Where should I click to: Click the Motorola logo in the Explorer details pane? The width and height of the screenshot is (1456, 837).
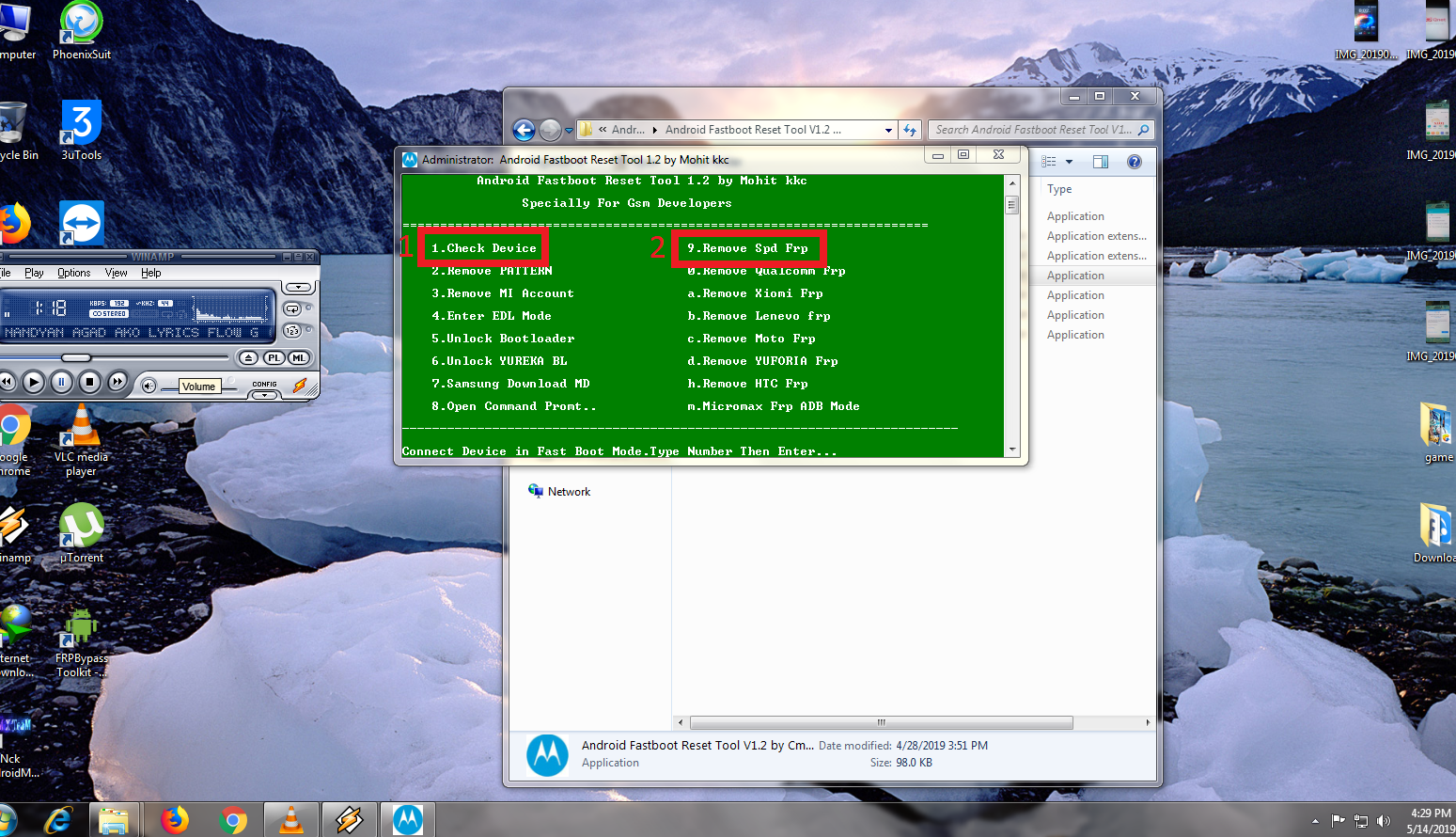pyautogui.click(x=547, y=755)
